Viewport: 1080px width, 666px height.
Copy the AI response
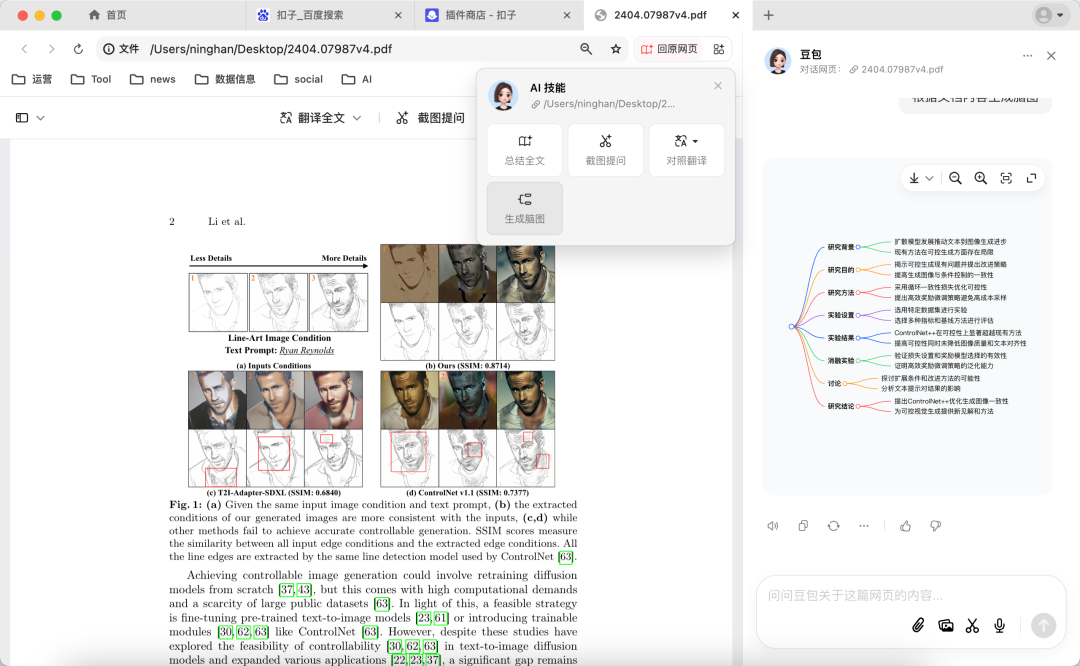click(802, 525)
